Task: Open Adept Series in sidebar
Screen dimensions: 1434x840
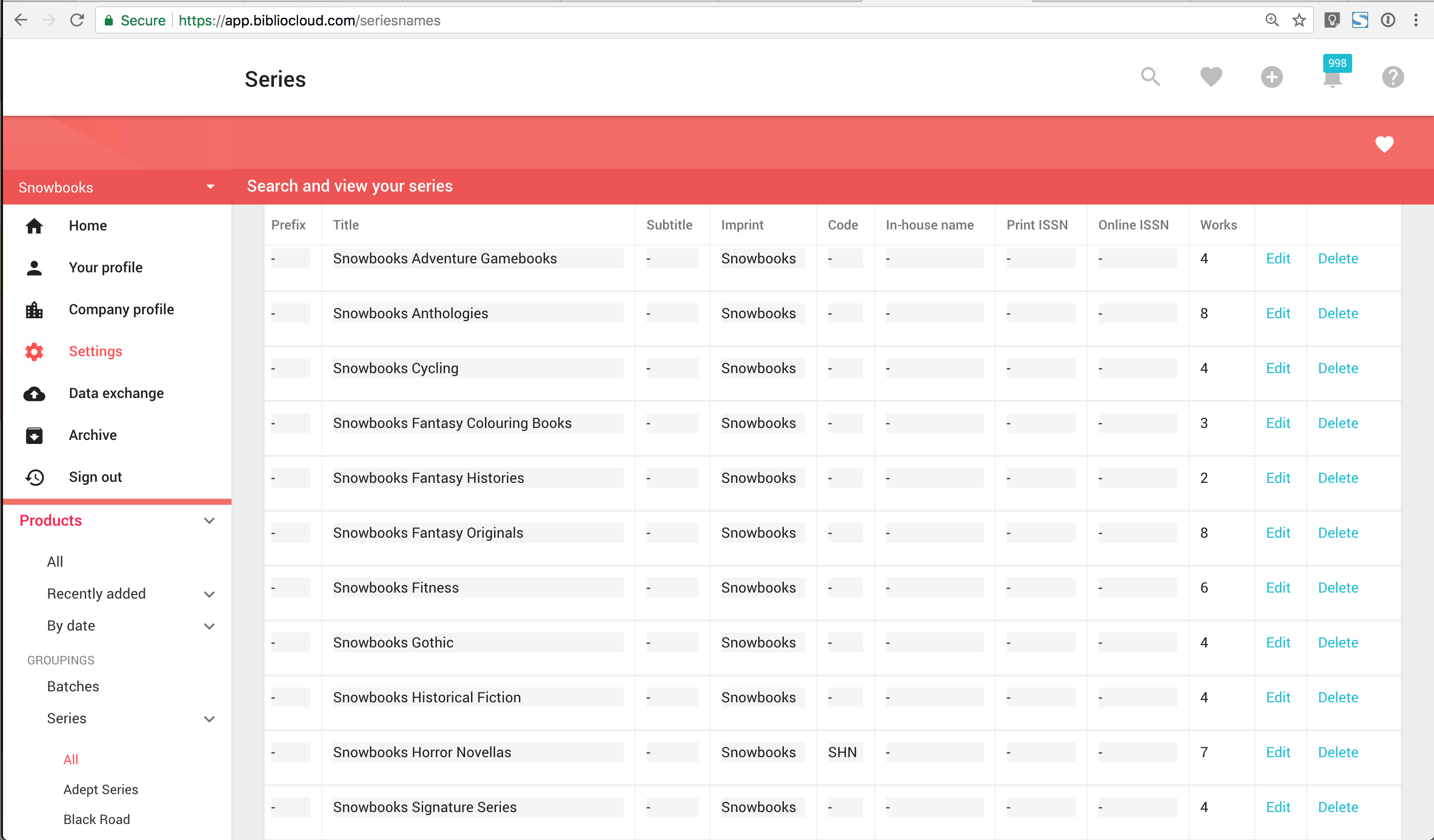Action: tap(100, 790)
